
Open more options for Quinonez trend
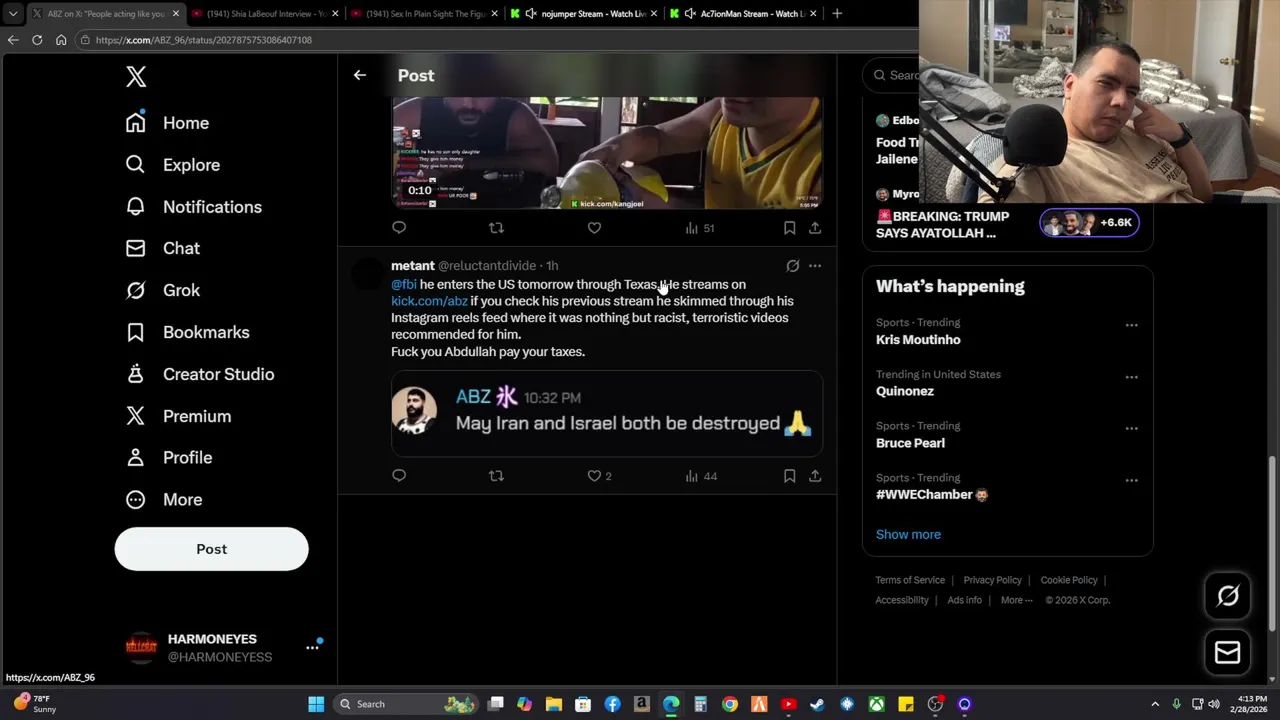(x=1131, y=377)
